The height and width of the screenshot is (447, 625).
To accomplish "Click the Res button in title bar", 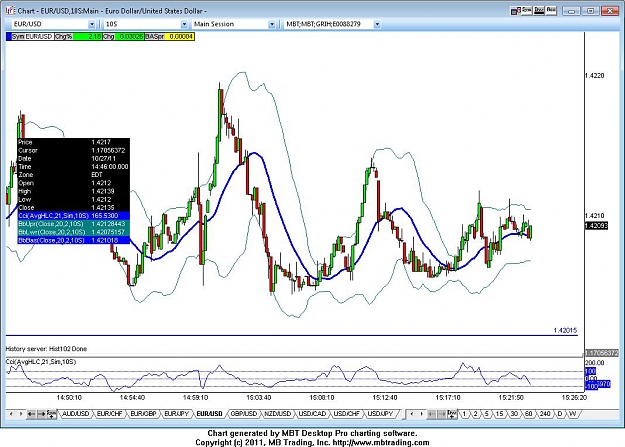I will (x=551, y=11).
